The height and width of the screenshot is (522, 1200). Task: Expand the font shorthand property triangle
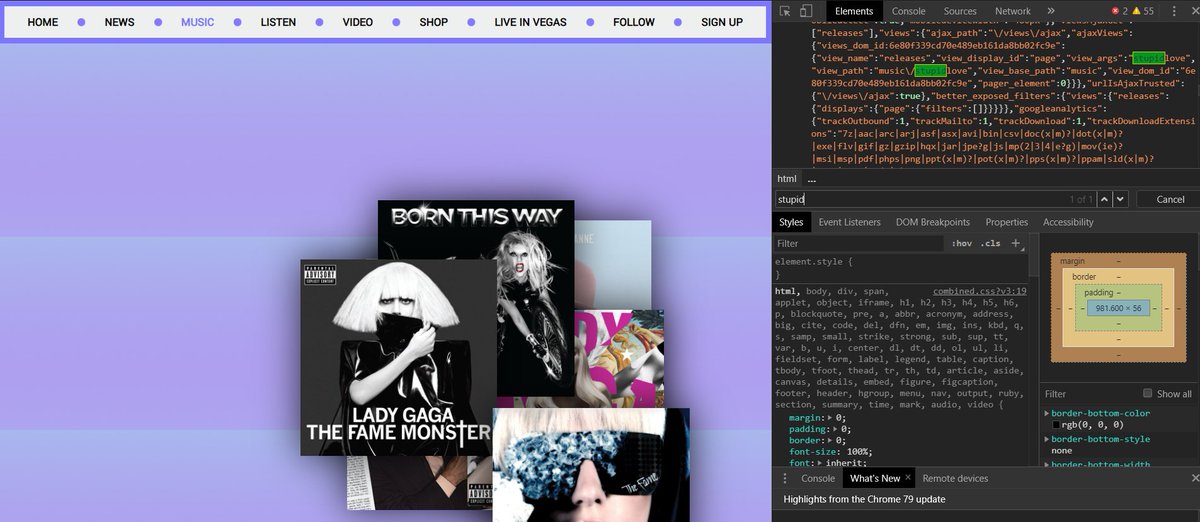pos(820,463)
